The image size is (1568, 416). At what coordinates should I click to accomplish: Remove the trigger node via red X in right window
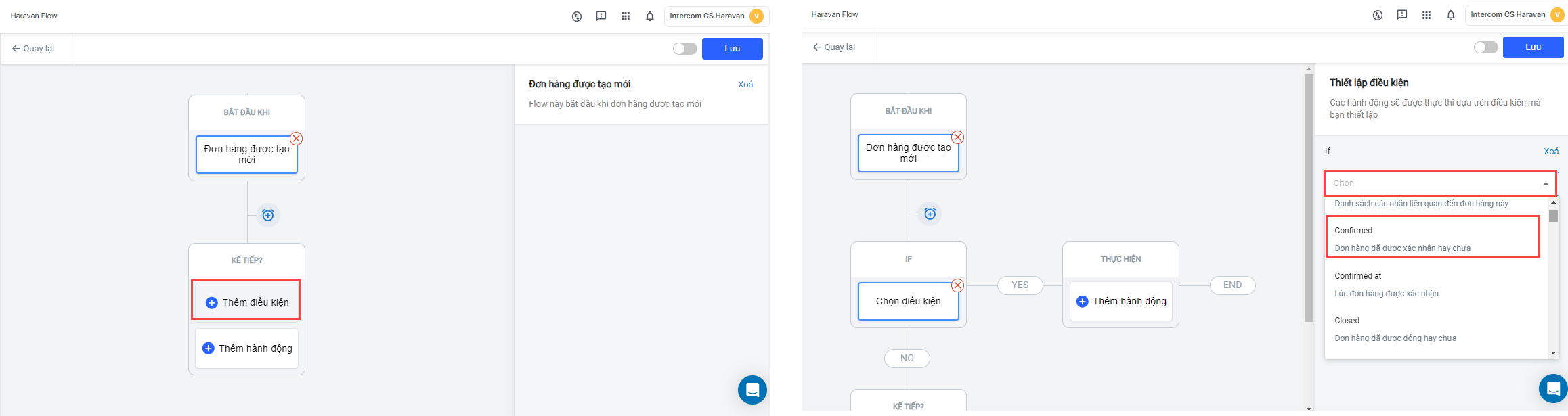tap(957, 137)
